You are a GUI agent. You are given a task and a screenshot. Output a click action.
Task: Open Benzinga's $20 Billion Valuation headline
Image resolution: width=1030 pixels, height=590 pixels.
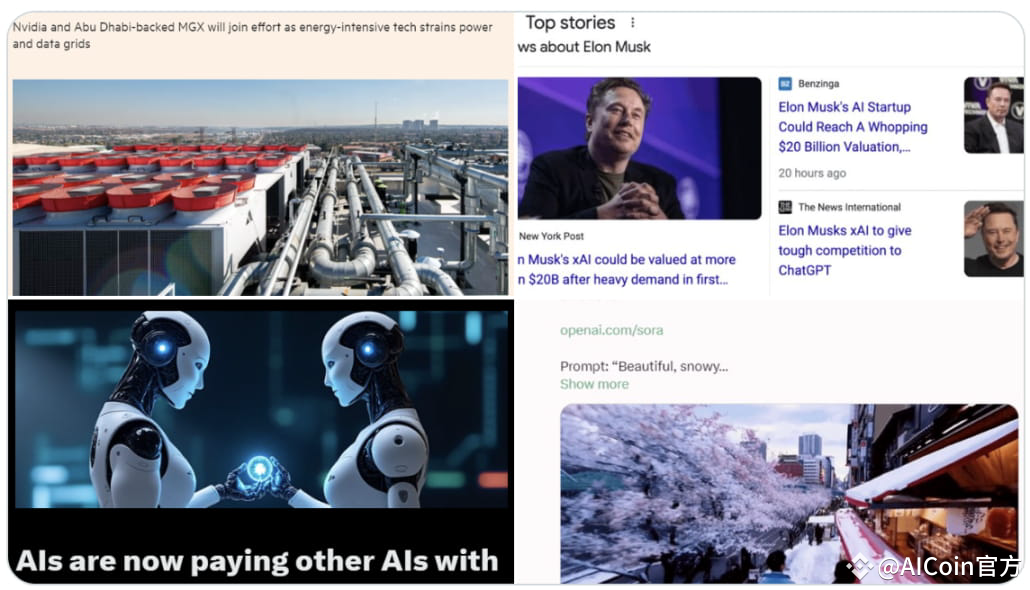(x=853, y=127)
